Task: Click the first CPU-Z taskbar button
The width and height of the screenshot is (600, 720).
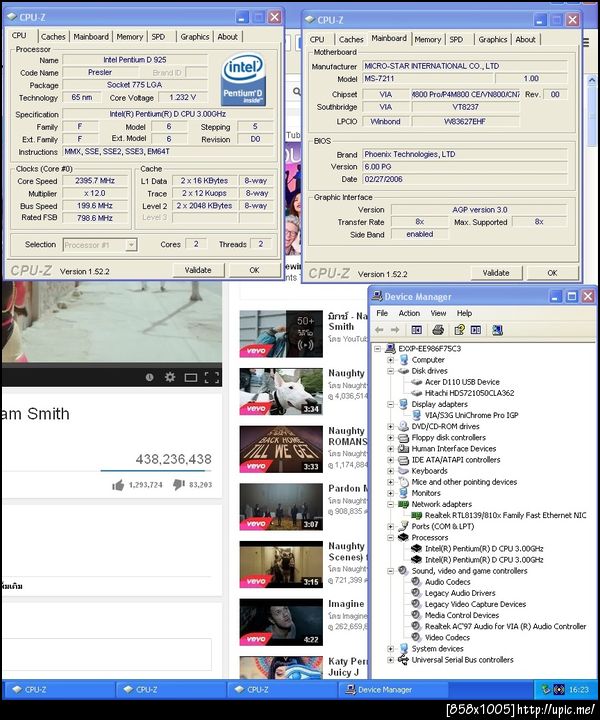Action: 59,690
